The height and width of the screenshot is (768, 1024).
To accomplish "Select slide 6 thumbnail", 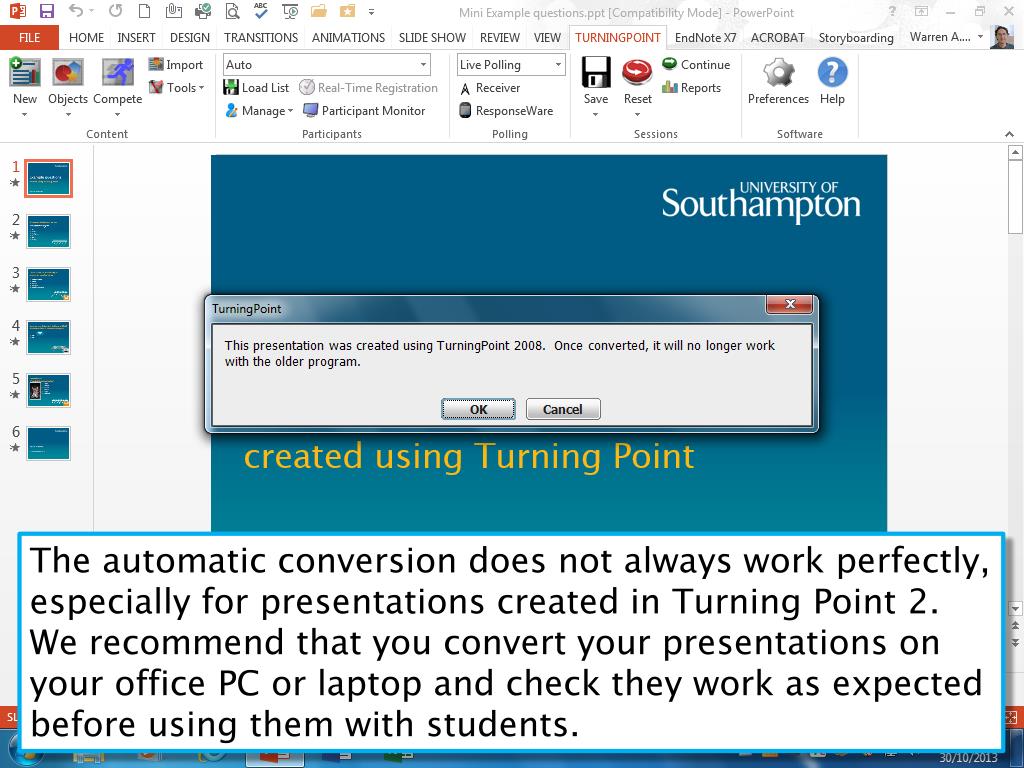I will pyautogui.click(x=48, y=443).
